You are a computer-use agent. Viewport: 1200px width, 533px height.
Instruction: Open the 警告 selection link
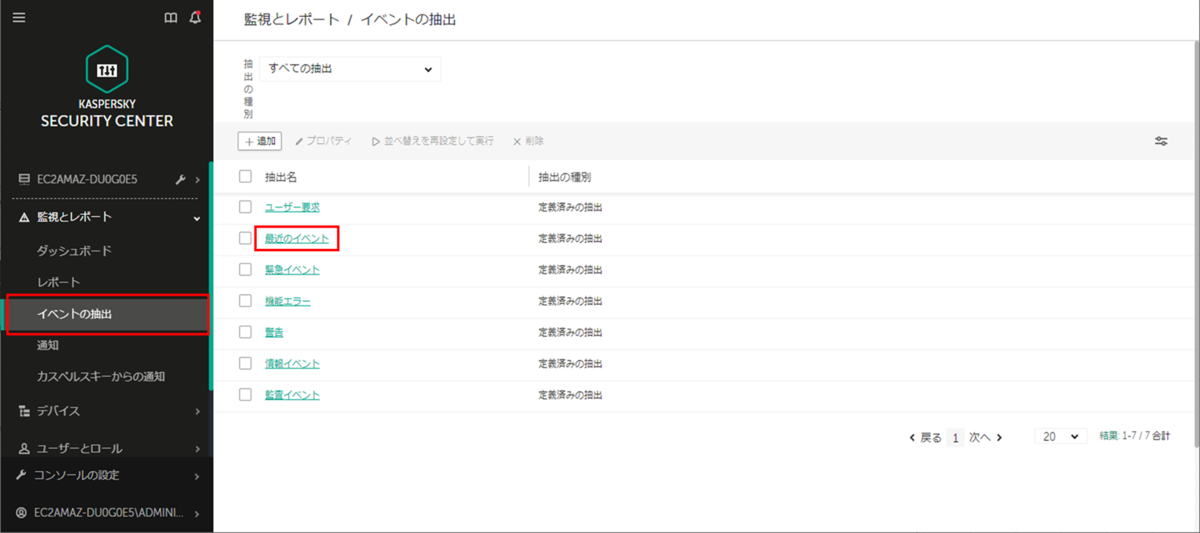274,332
